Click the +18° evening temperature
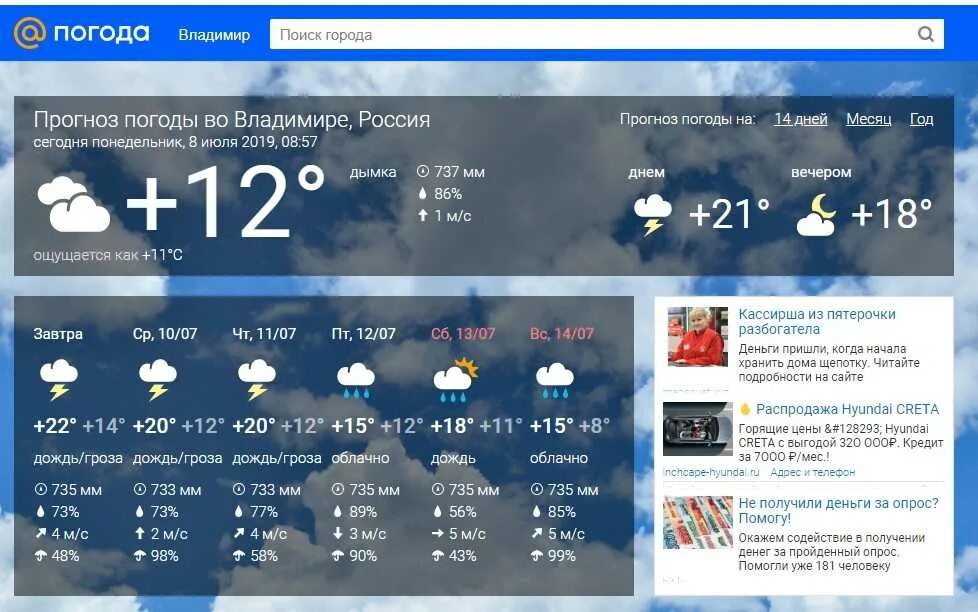This screenshot has width=978, height=612. (x=891, y=214)
